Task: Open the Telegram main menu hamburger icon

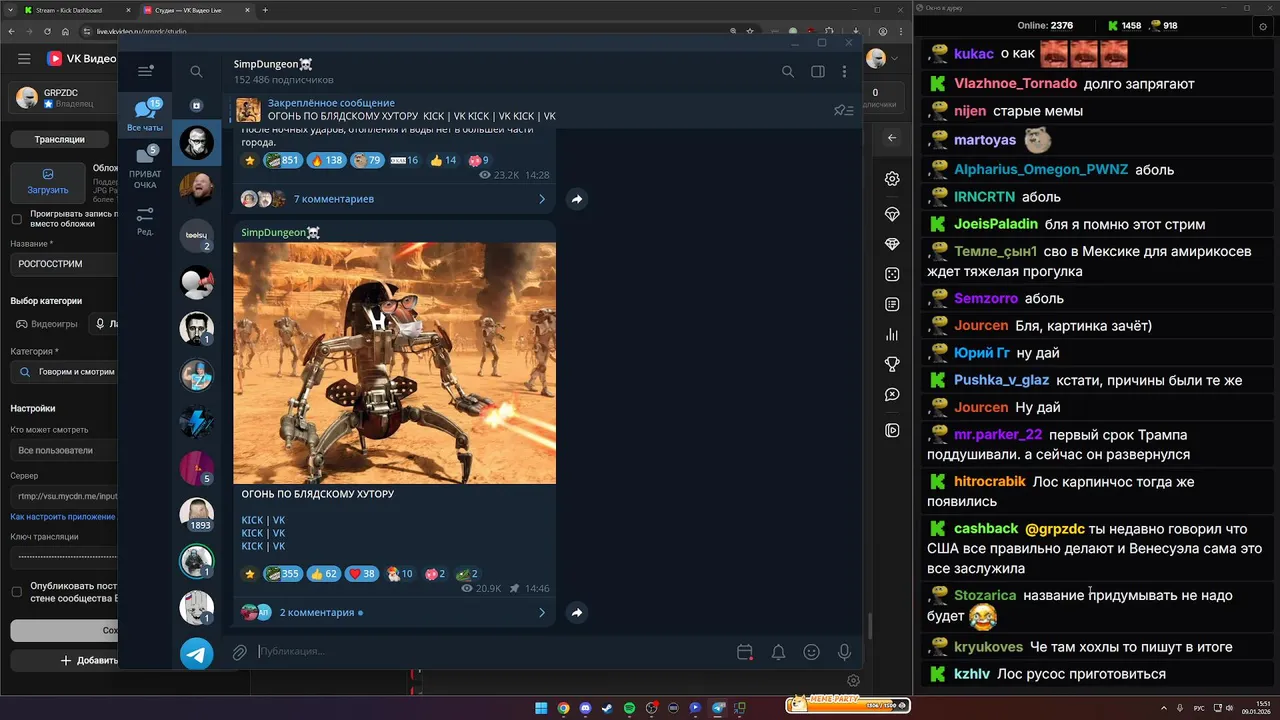Action: 145,71
